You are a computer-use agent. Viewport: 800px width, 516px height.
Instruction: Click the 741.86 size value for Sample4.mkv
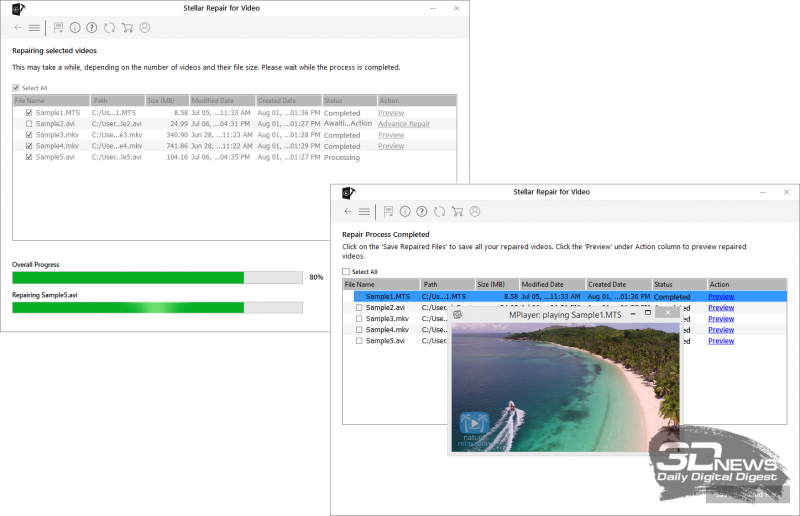pyautogui.click(x=177, y=146)
